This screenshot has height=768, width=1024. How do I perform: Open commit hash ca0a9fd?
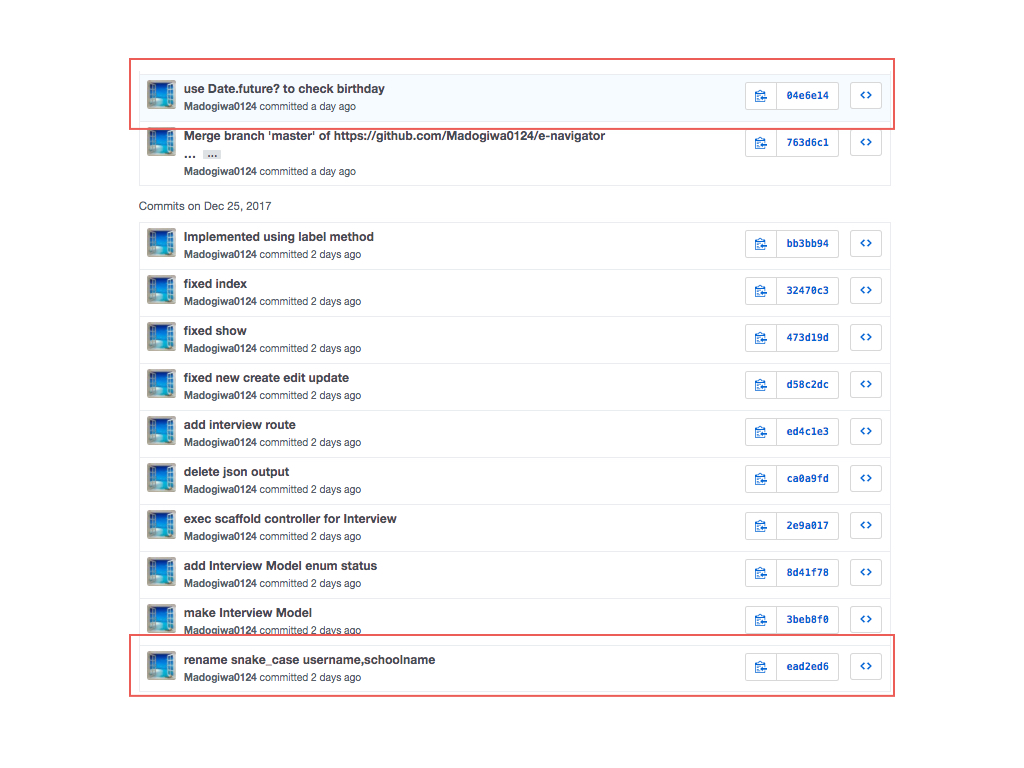point(808,479)
